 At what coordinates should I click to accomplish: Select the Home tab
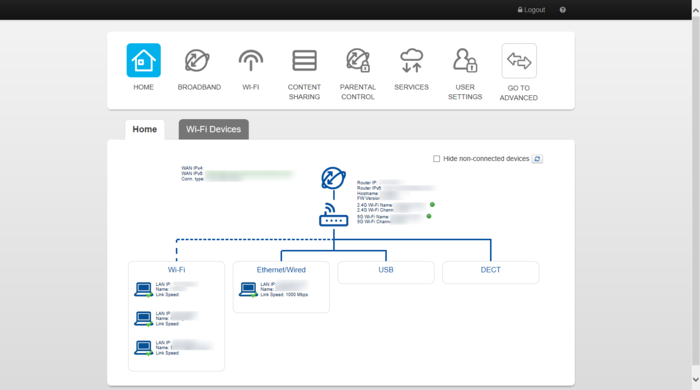(145, 129)
